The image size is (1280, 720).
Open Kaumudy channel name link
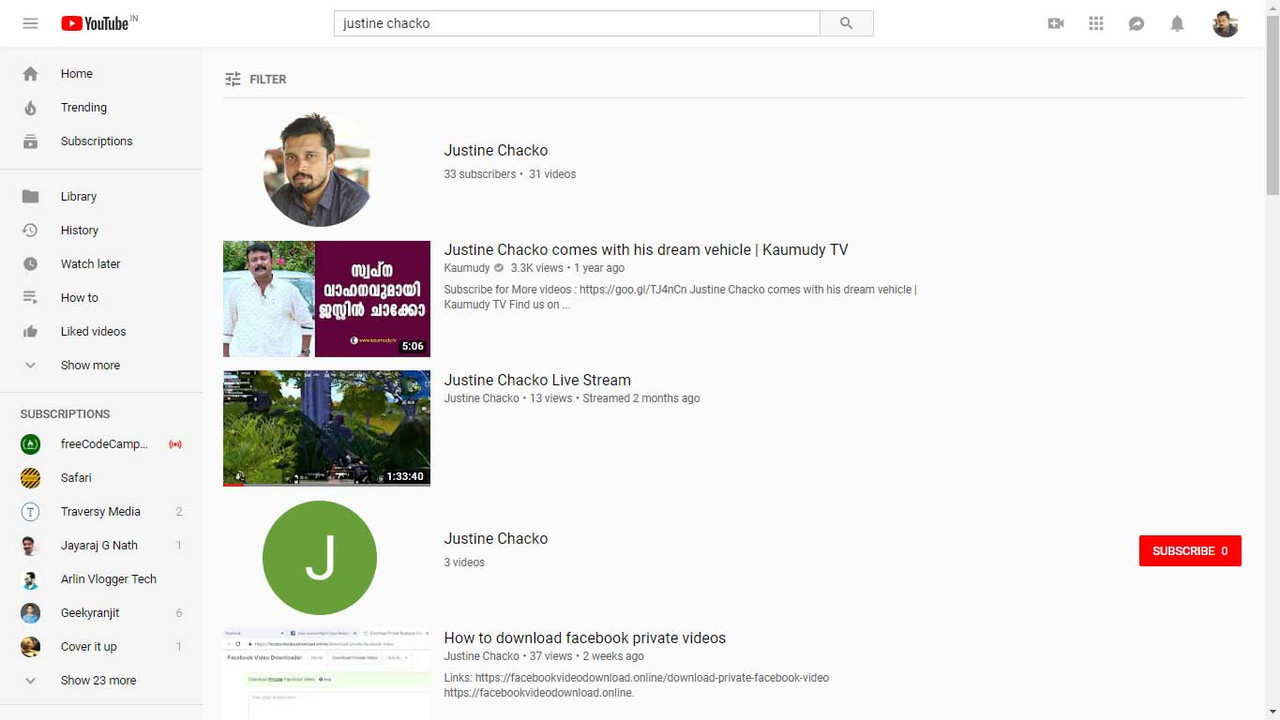point(467,268)
